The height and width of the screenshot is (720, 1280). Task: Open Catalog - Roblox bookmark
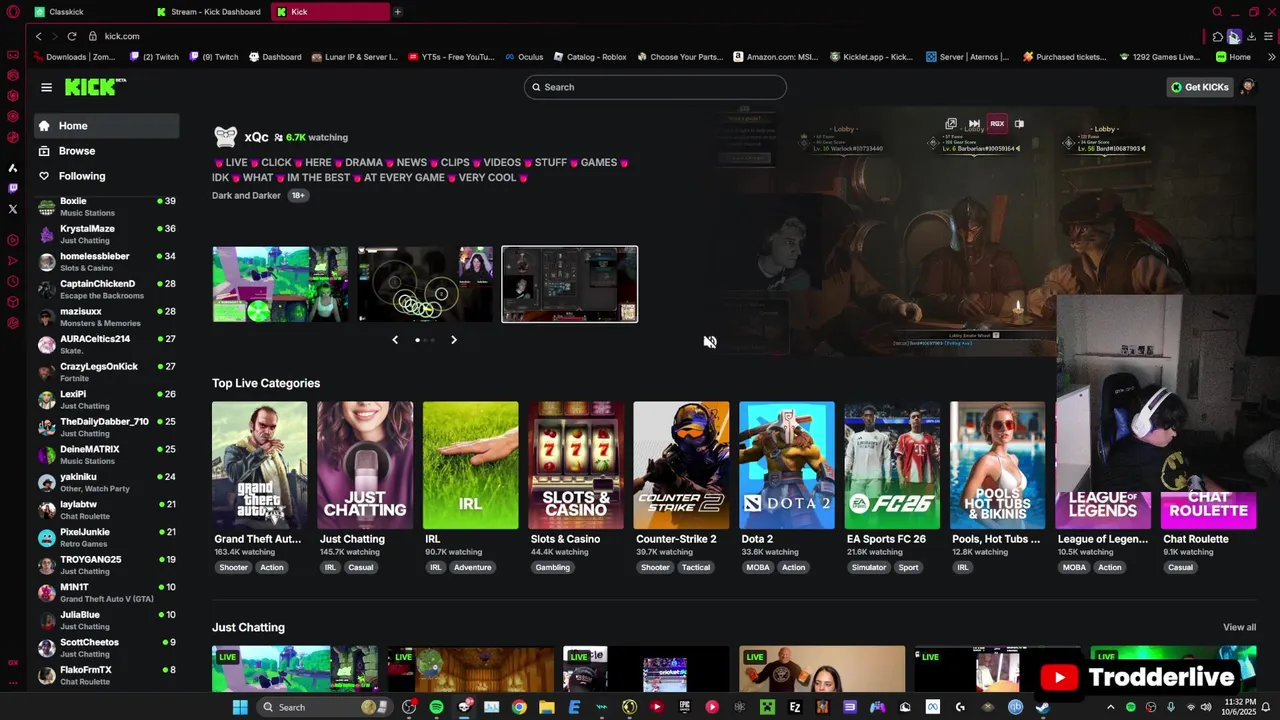[x=590, y=57]
